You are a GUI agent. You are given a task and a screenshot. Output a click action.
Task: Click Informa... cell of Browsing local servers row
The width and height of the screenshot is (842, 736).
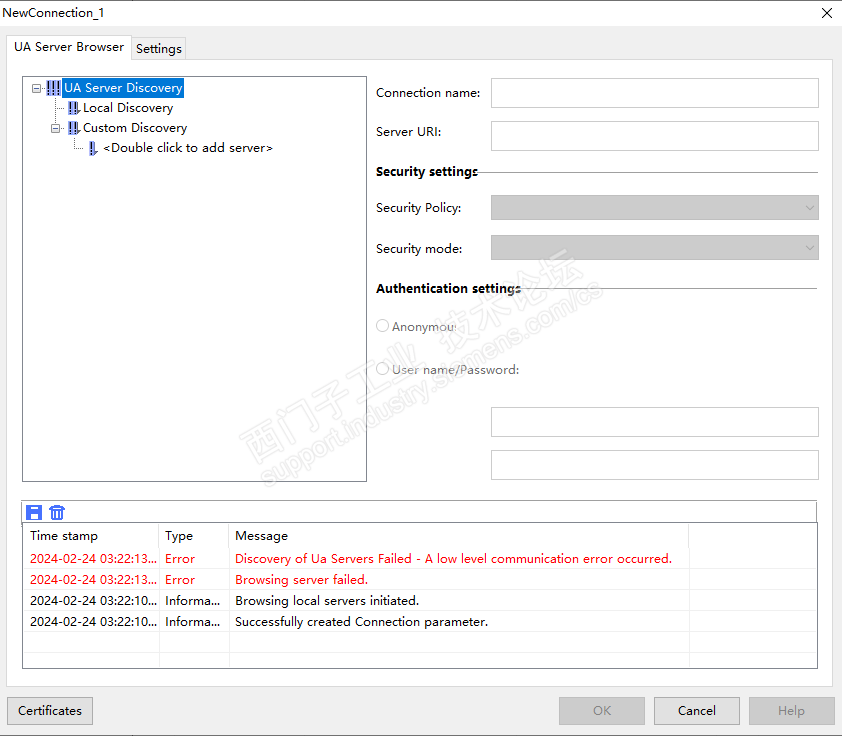point(193,601)
